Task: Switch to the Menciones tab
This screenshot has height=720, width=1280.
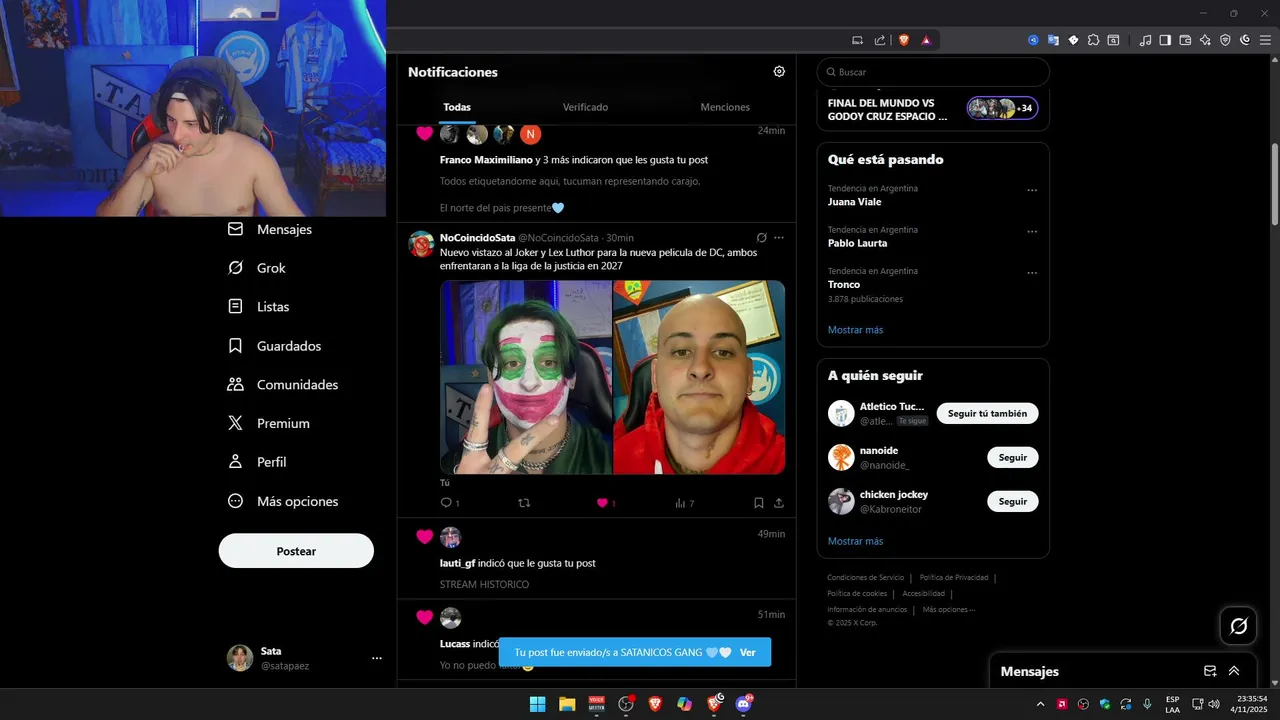Action: click(725, 107)
